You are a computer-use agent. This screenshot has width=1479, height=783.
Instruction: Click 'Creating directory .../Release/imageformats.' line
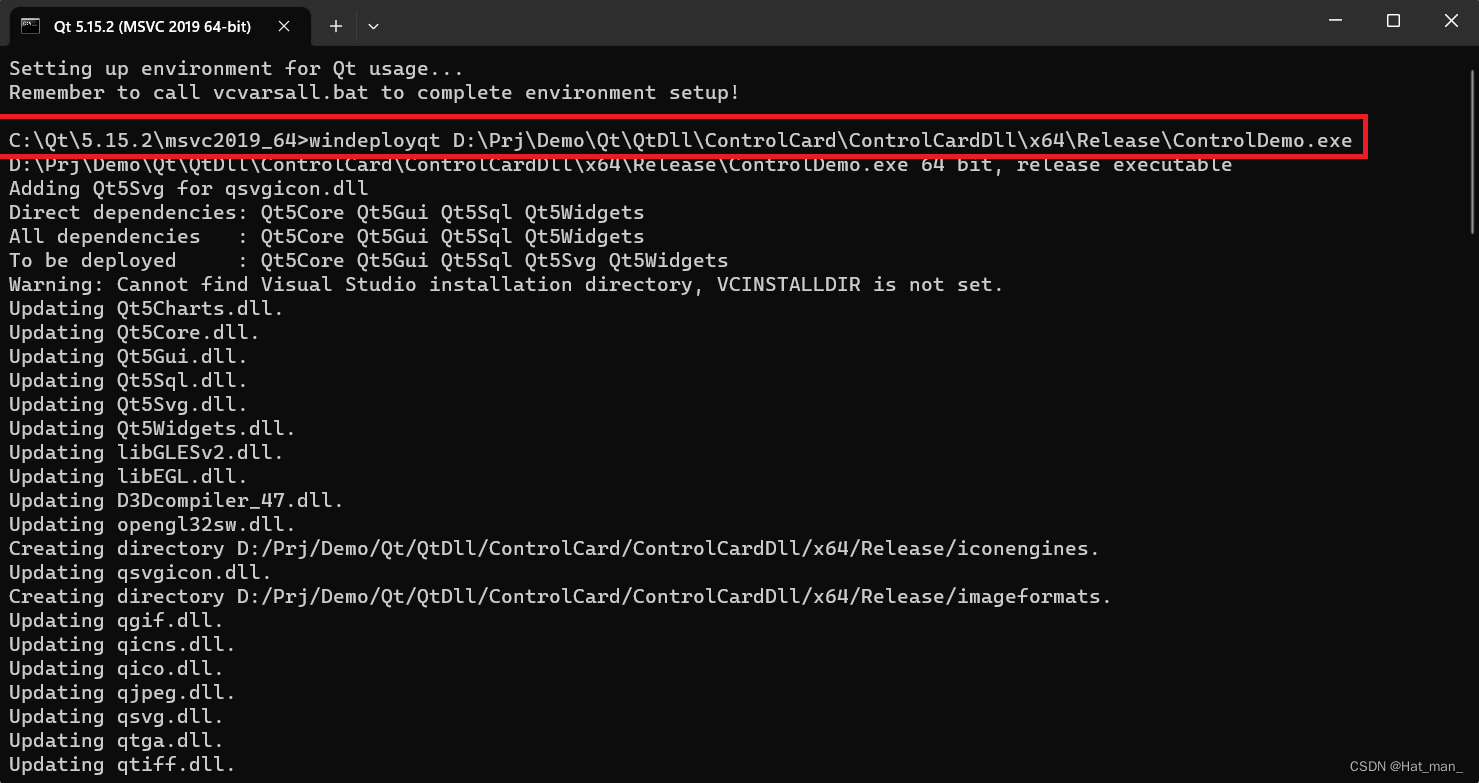coord(561,597)
